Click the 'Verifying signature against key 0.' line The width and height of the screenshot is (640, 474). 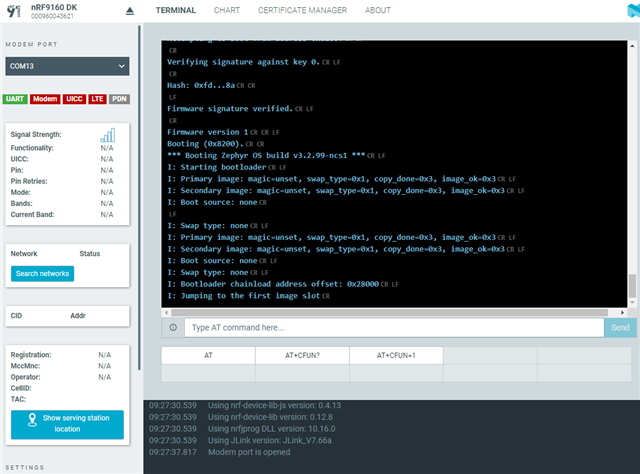point(243,62)
